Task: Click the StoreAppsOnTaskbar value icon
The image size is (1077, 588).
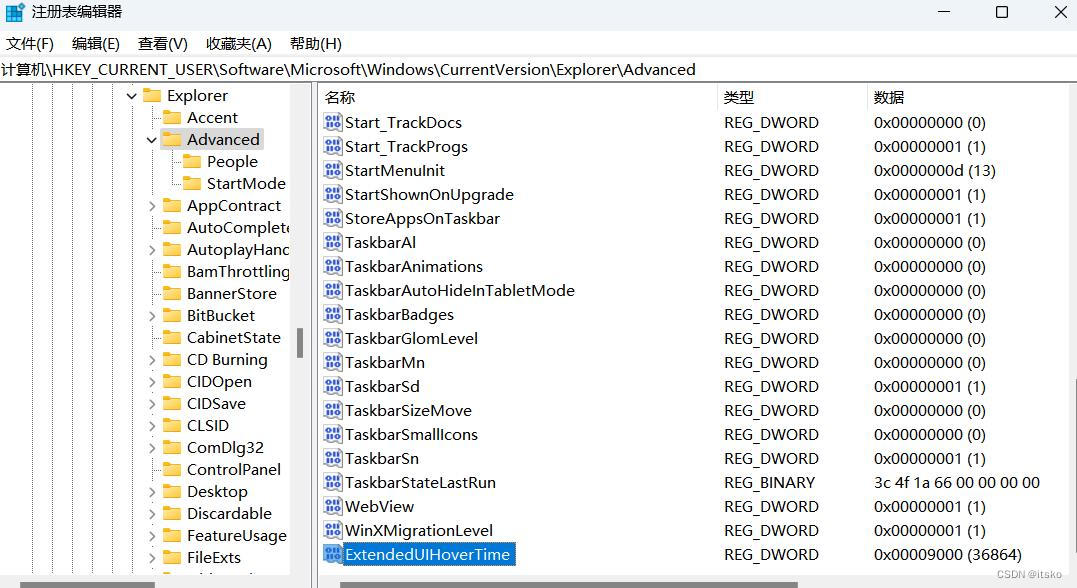Action: [x=333, y=218]
